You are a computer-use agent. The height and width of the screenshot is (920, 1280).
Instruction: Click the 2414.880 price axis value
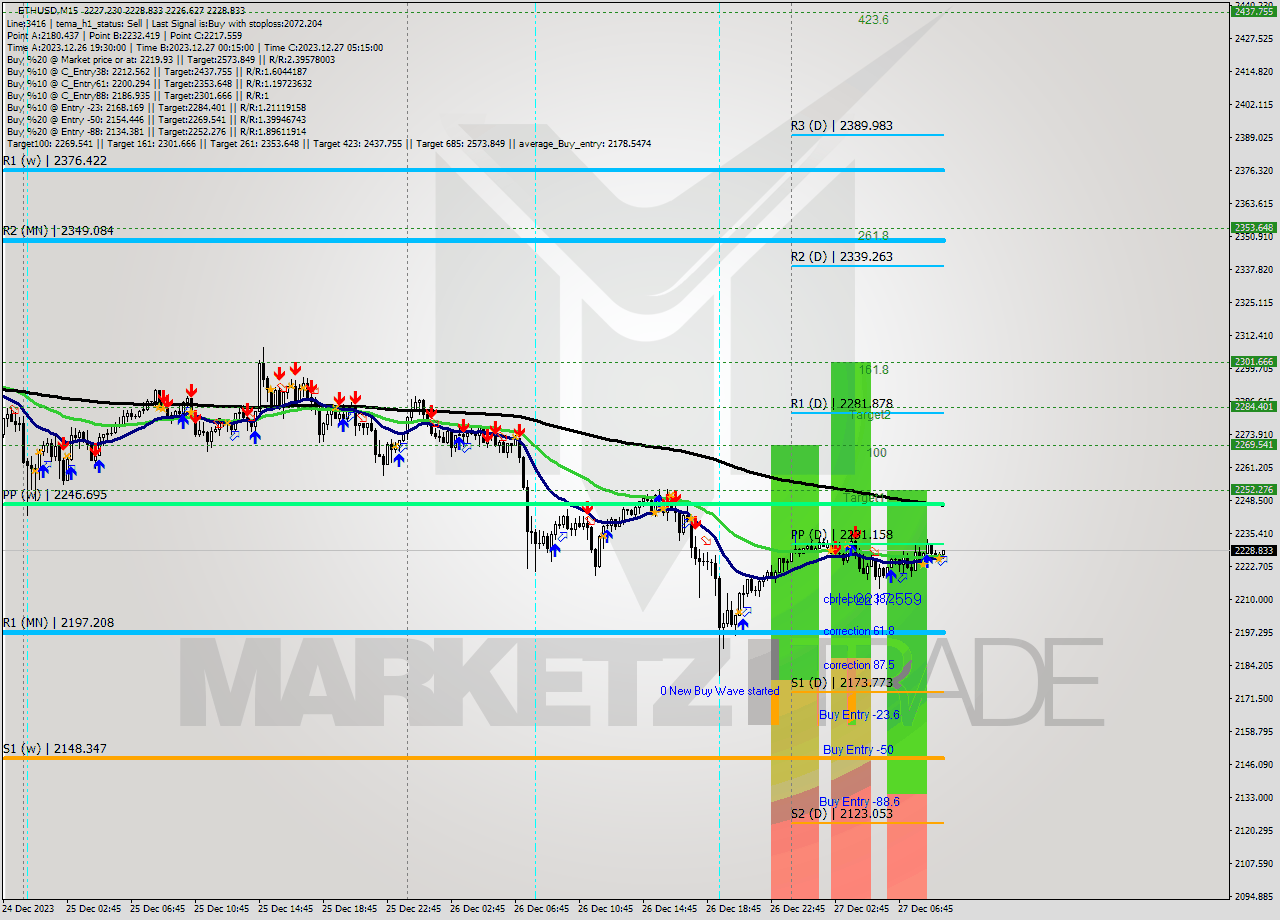point(1254,72)
